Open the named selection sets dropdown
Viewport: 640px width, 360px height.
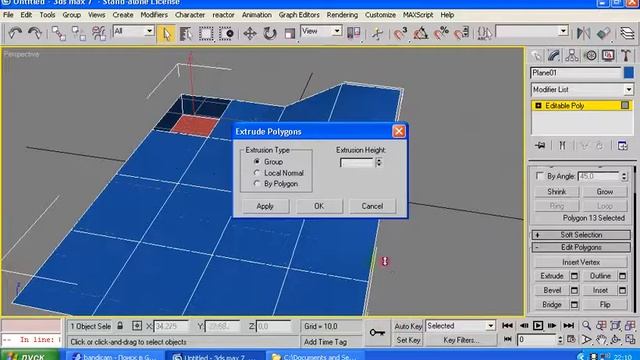click(x=563, y=31)
